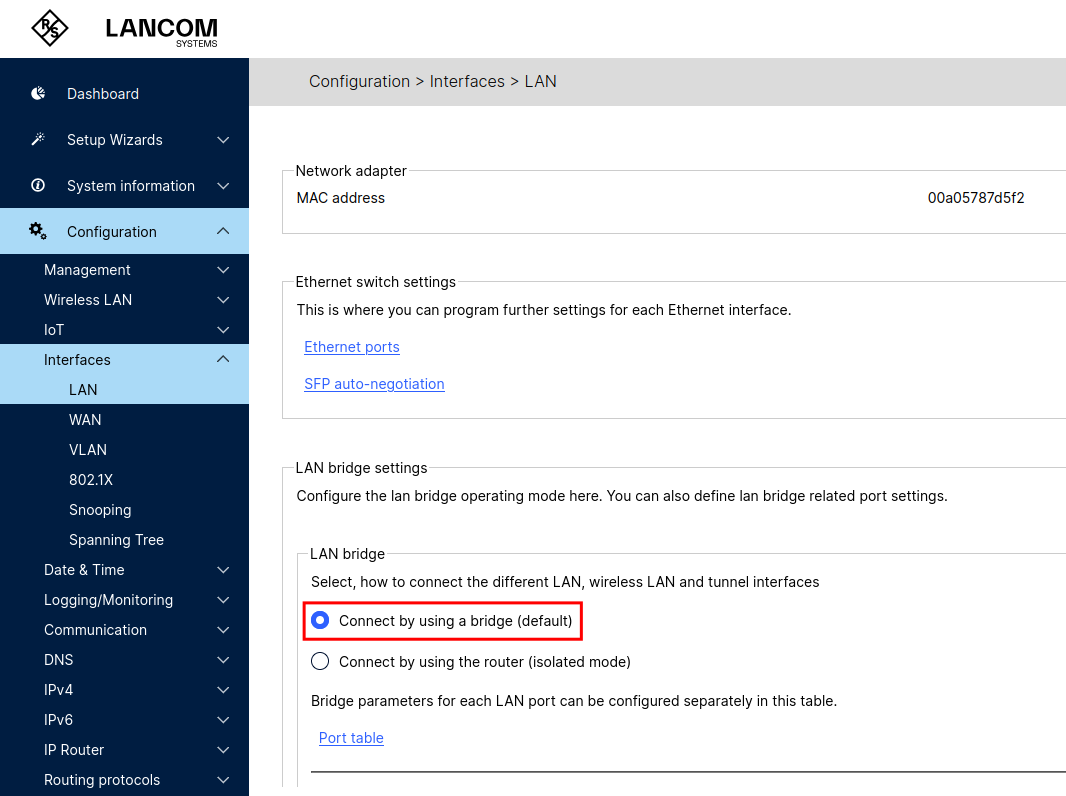Viewport: 1066px width, 796px height.
Task: Click the System information info icon
Action: pos(38,186)
